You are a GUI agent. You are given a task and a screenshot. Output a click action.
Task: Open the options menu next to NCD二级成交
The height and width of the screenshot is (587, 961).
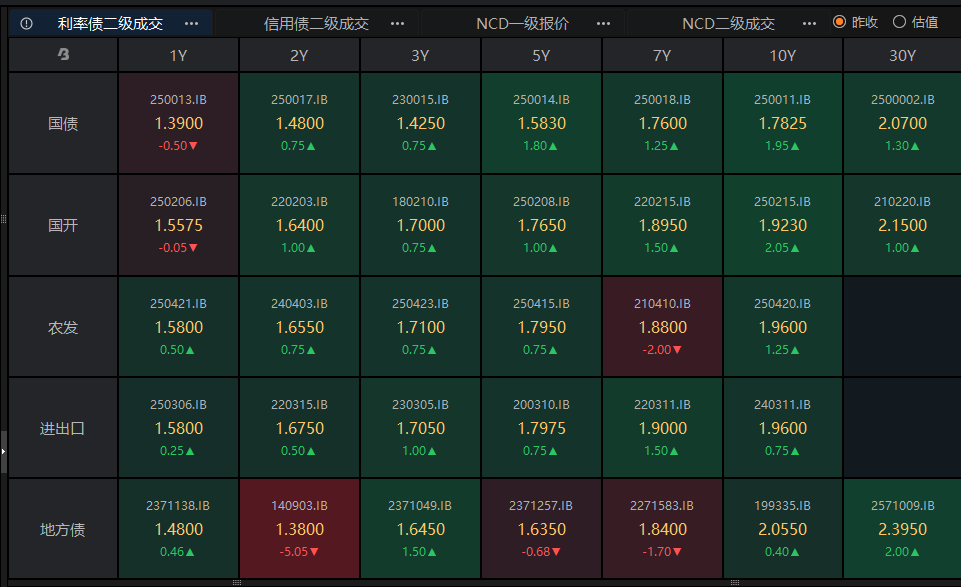coord(809,22)
